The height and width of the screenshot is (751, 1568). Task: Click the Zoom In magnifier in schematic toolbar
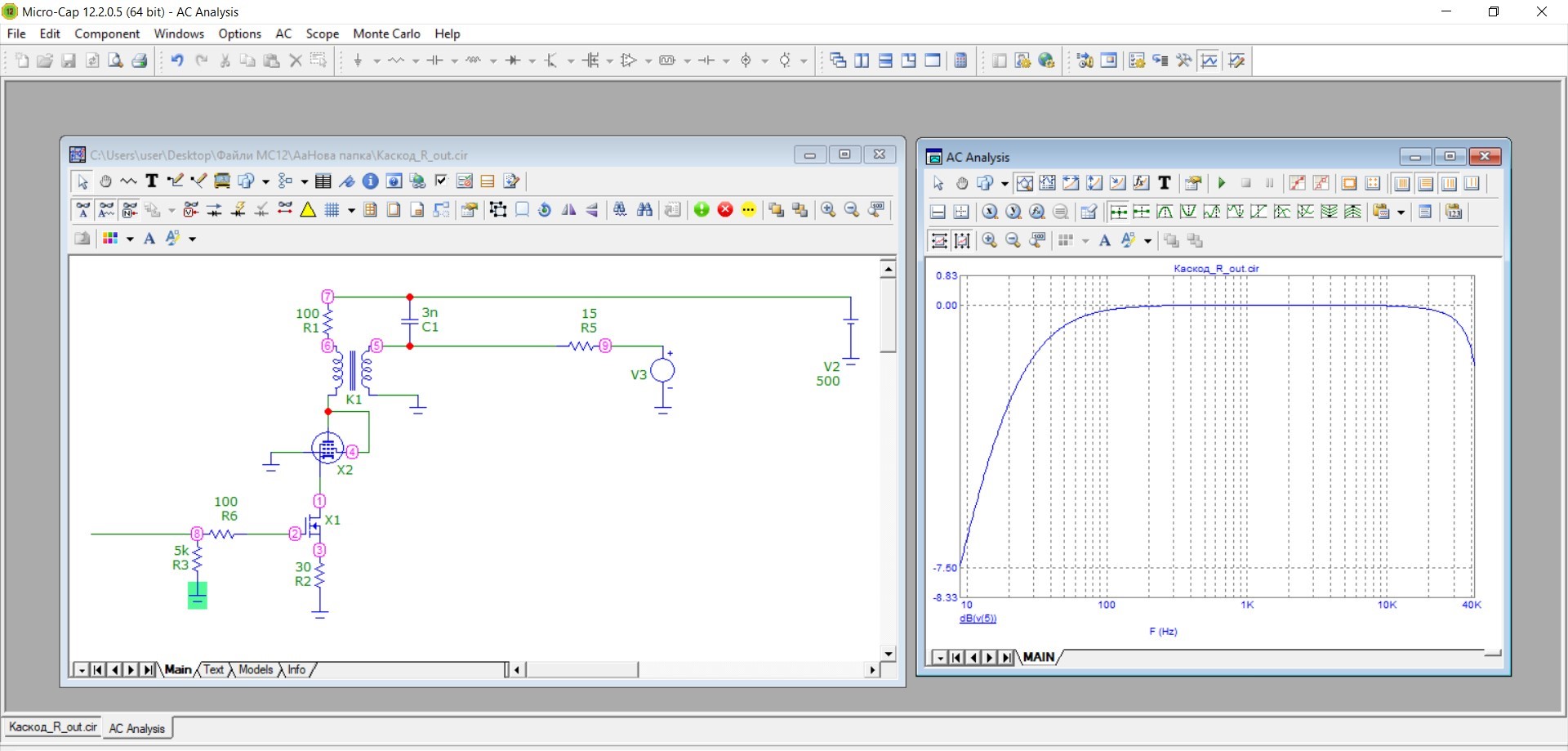(x=828, y=210)
